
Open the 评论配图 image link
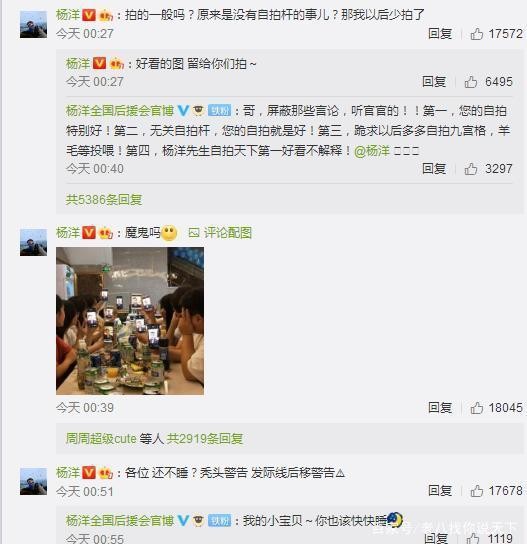click(x=220, y=233)
